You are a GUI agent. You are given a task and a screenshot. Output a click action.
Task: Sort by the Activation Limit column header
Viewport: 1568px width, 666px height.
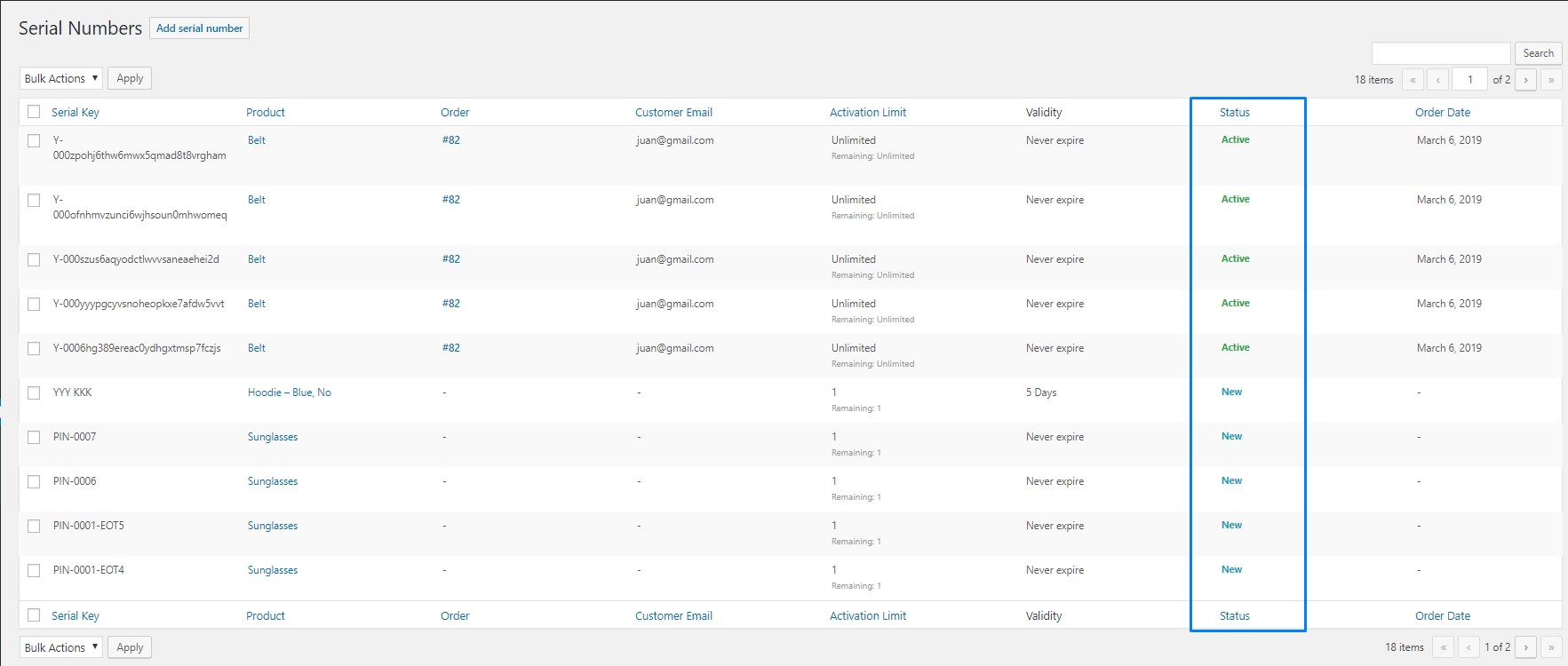point(867,113)
